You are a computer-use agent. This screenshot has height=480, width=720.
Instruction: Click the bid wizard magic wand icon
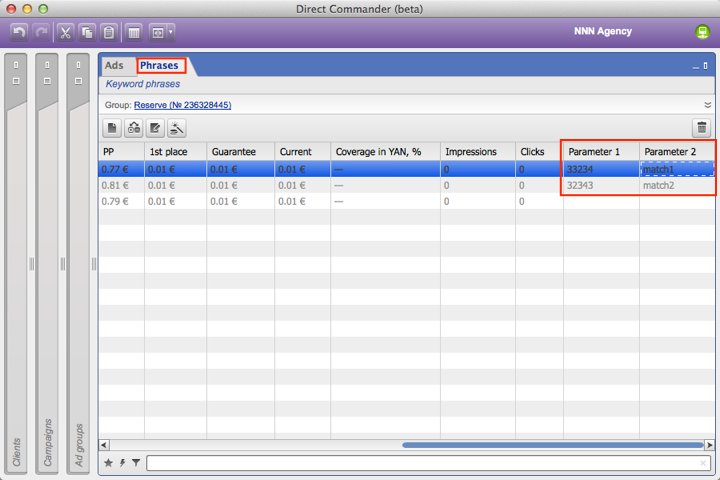click(177, 128)
